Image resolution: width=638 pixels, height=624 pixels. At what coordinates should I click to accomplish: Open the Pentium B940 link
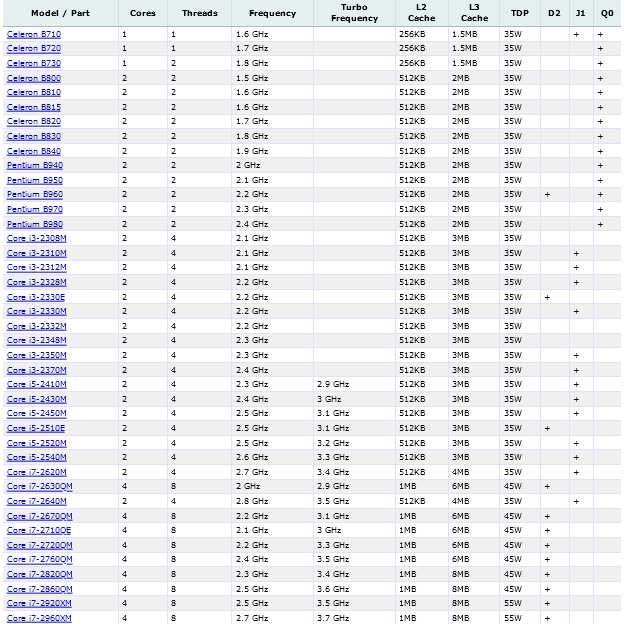point(35,165)
